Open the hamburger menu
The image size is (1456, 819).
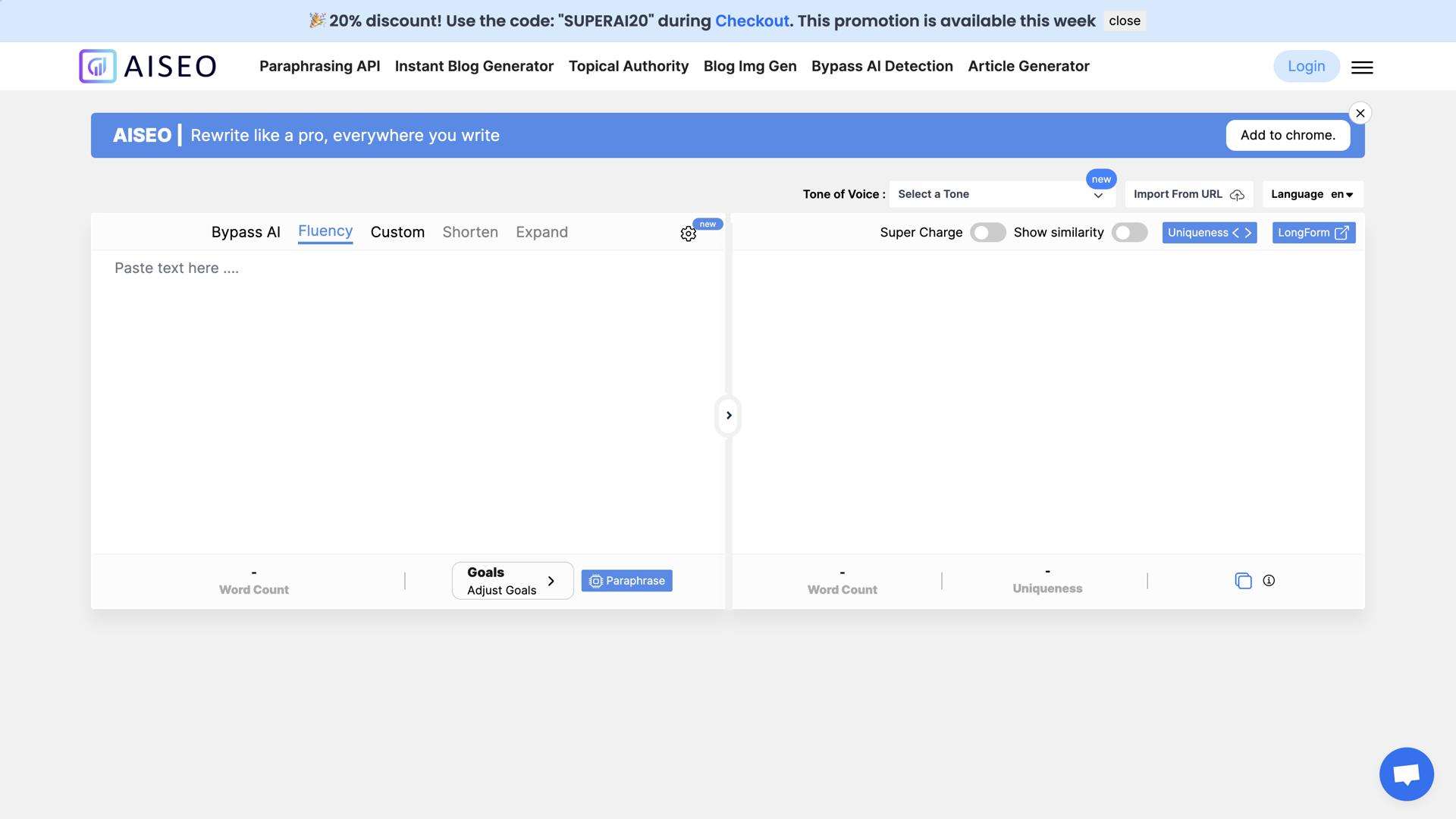pos(1362,67)
